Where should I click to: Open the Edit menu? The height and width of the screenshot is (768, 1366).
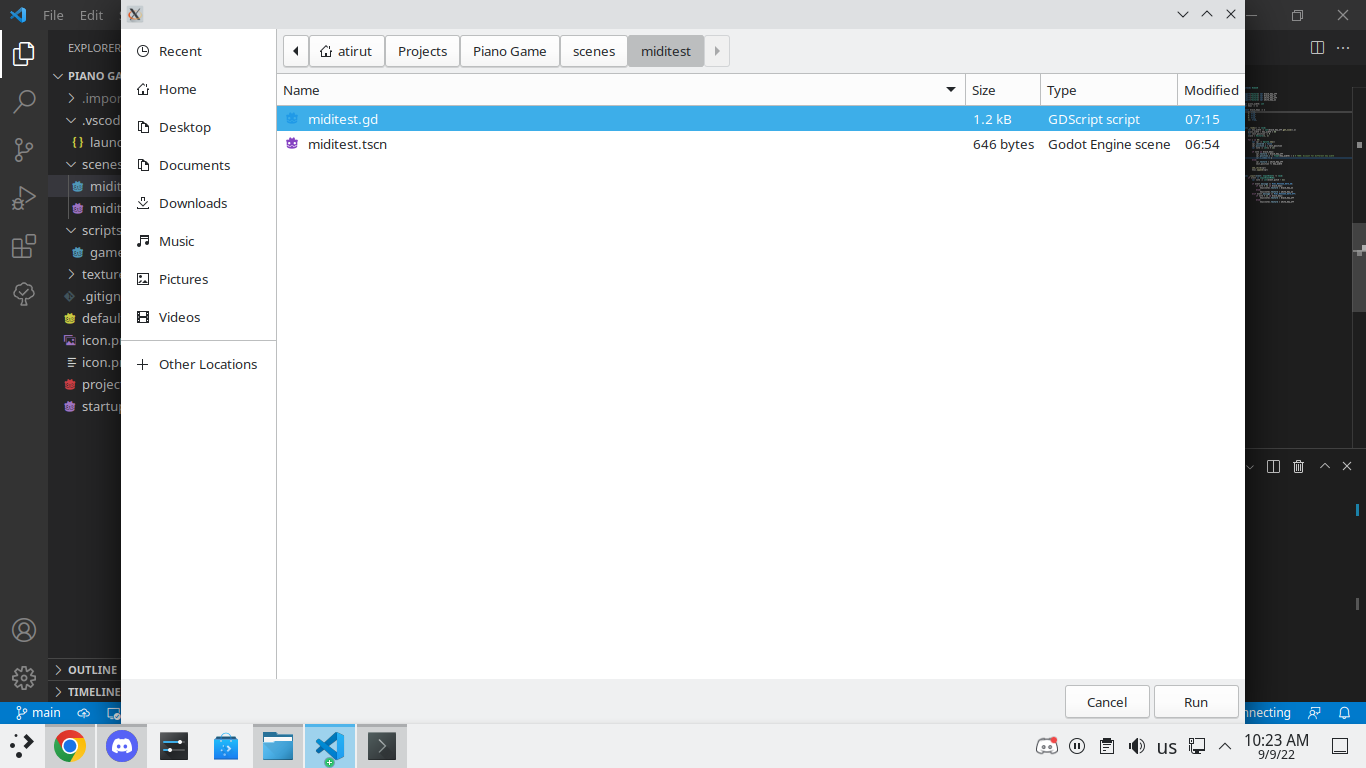91,15
